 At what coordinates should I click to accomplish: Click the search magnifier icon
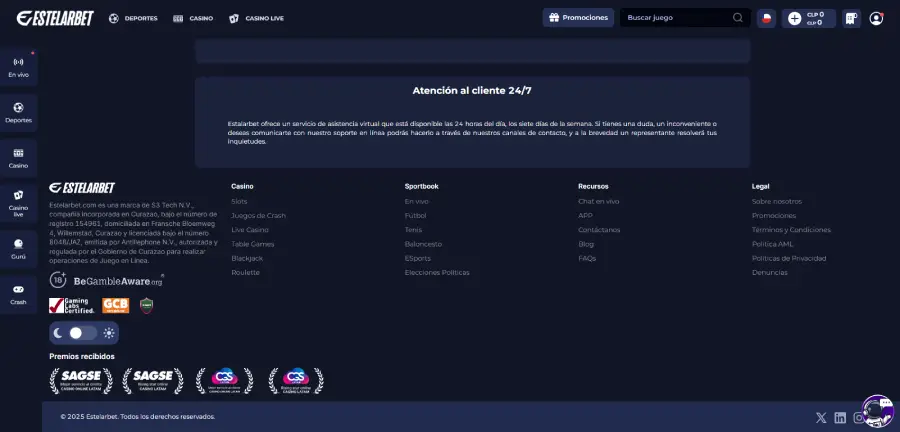point(738,18)
